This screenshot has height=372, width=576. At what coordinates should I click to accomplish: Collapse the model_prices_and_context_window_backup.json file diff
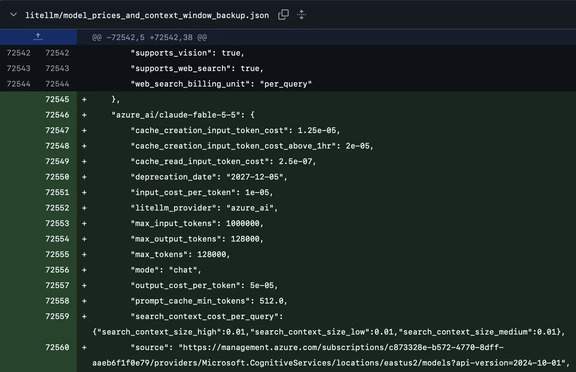point(14,15)
